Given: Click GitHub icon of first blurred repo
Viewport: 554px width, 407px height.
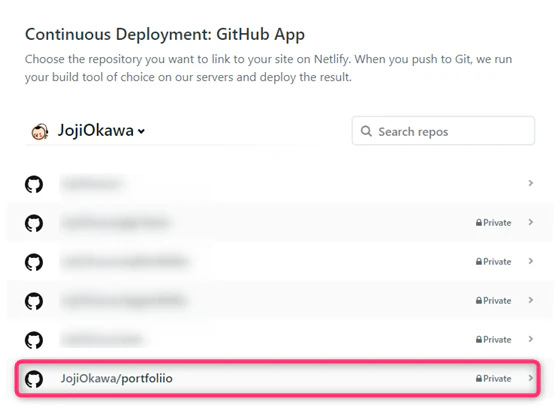Looking at the screenshot, I should point(34,184).
